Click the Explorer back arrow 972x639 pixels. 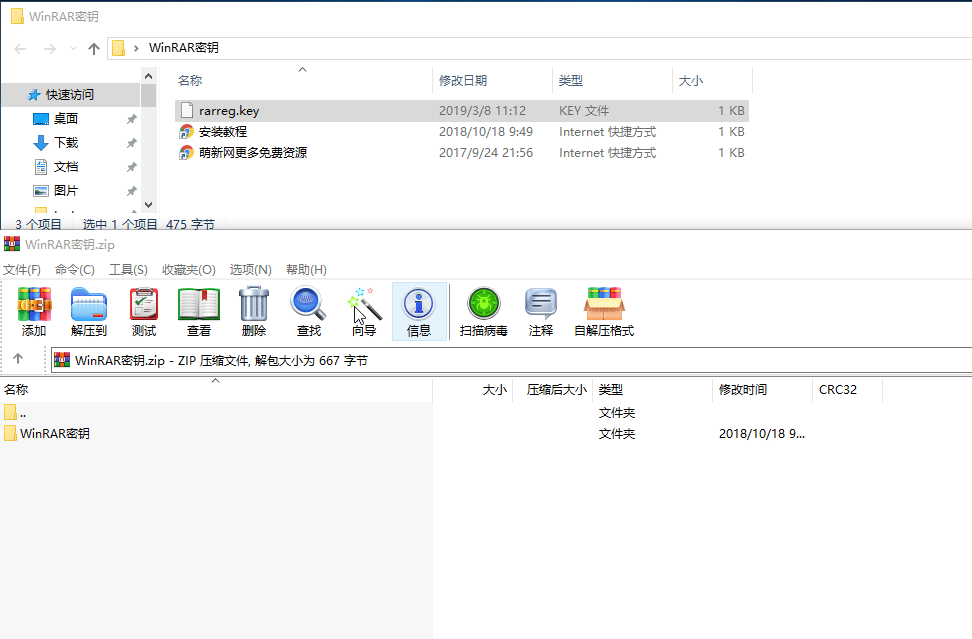tap(20, 48)
